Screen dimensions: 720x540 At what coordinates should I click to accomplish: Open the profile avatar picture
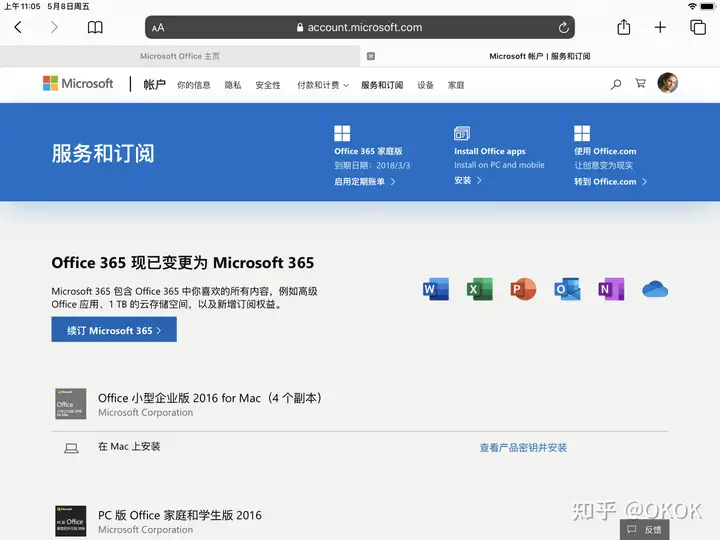(667, 83)
